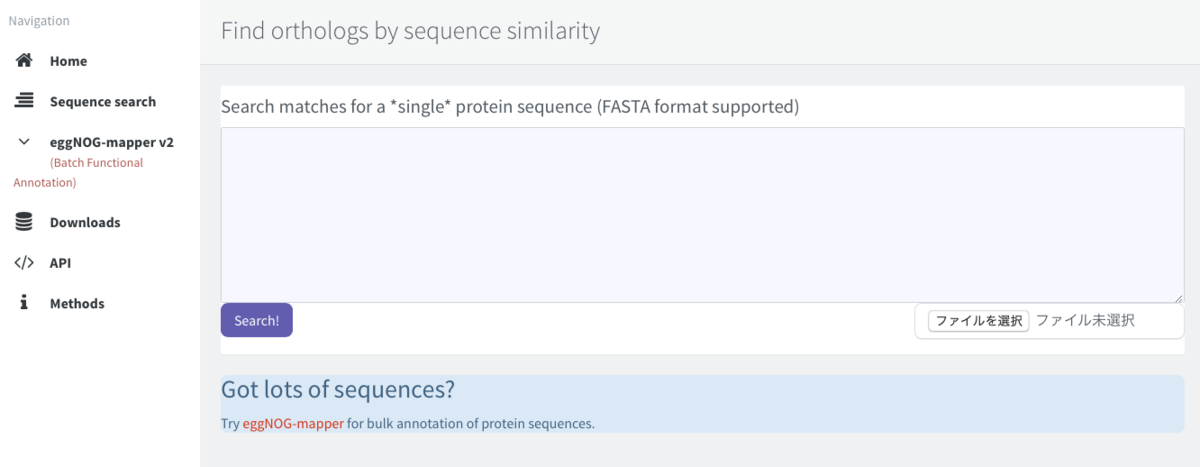
Task: Click the ファイル未選択 file status text
Action: coord(1085,321)
